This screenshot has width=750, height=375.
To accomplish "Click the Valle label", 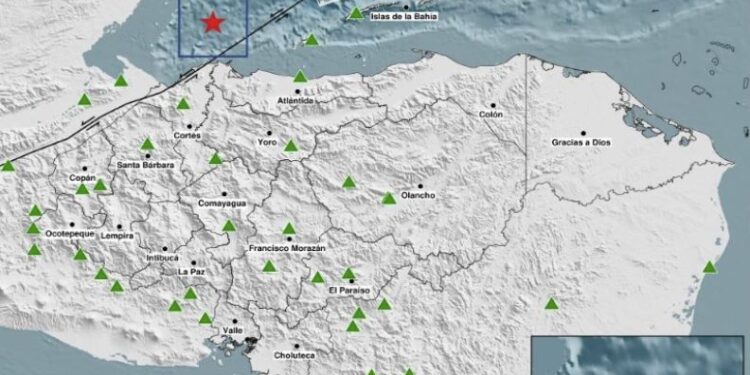I will [233, 331].
